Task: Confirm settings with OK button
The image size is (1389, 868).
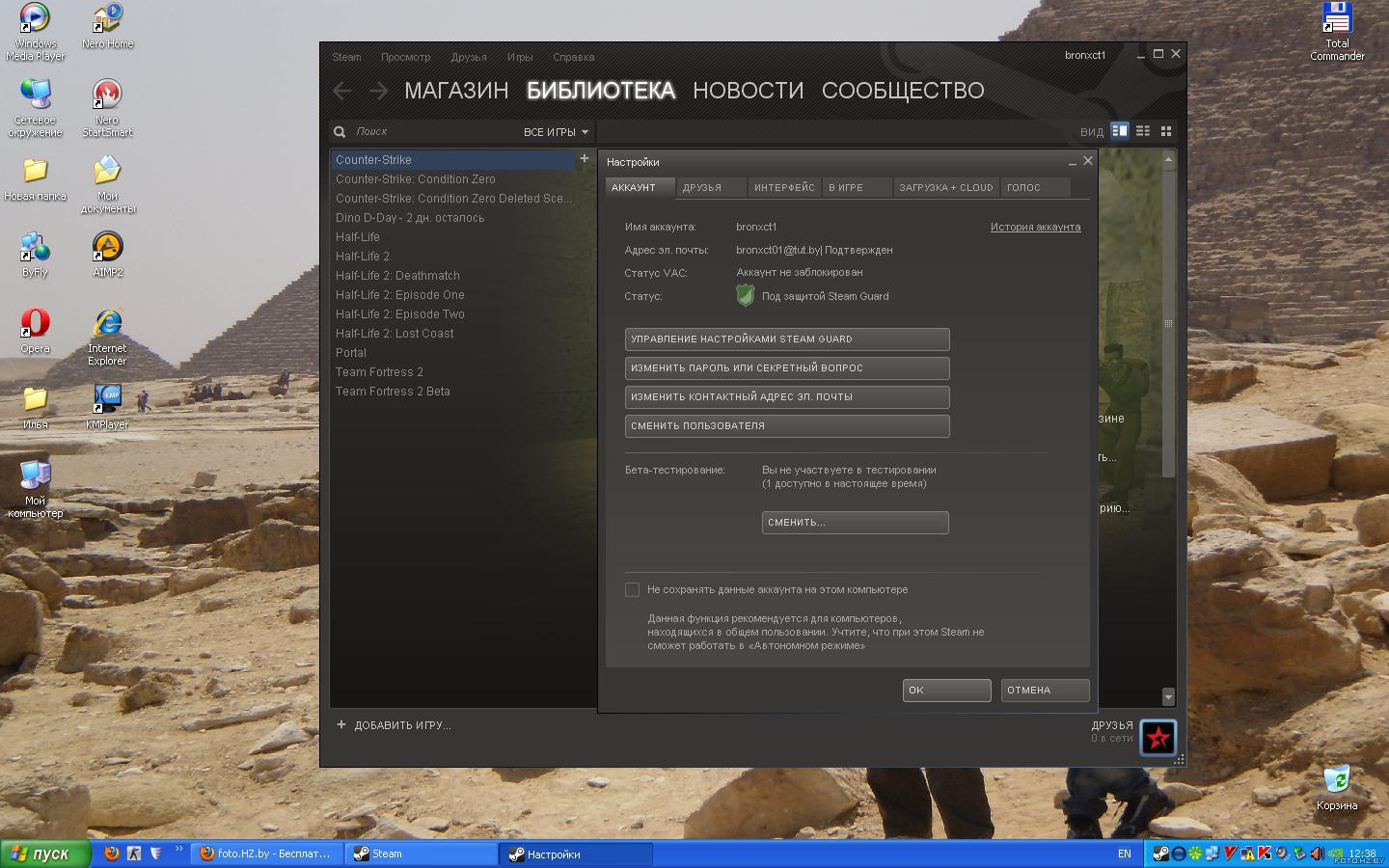Action: (x=946, y=691)
